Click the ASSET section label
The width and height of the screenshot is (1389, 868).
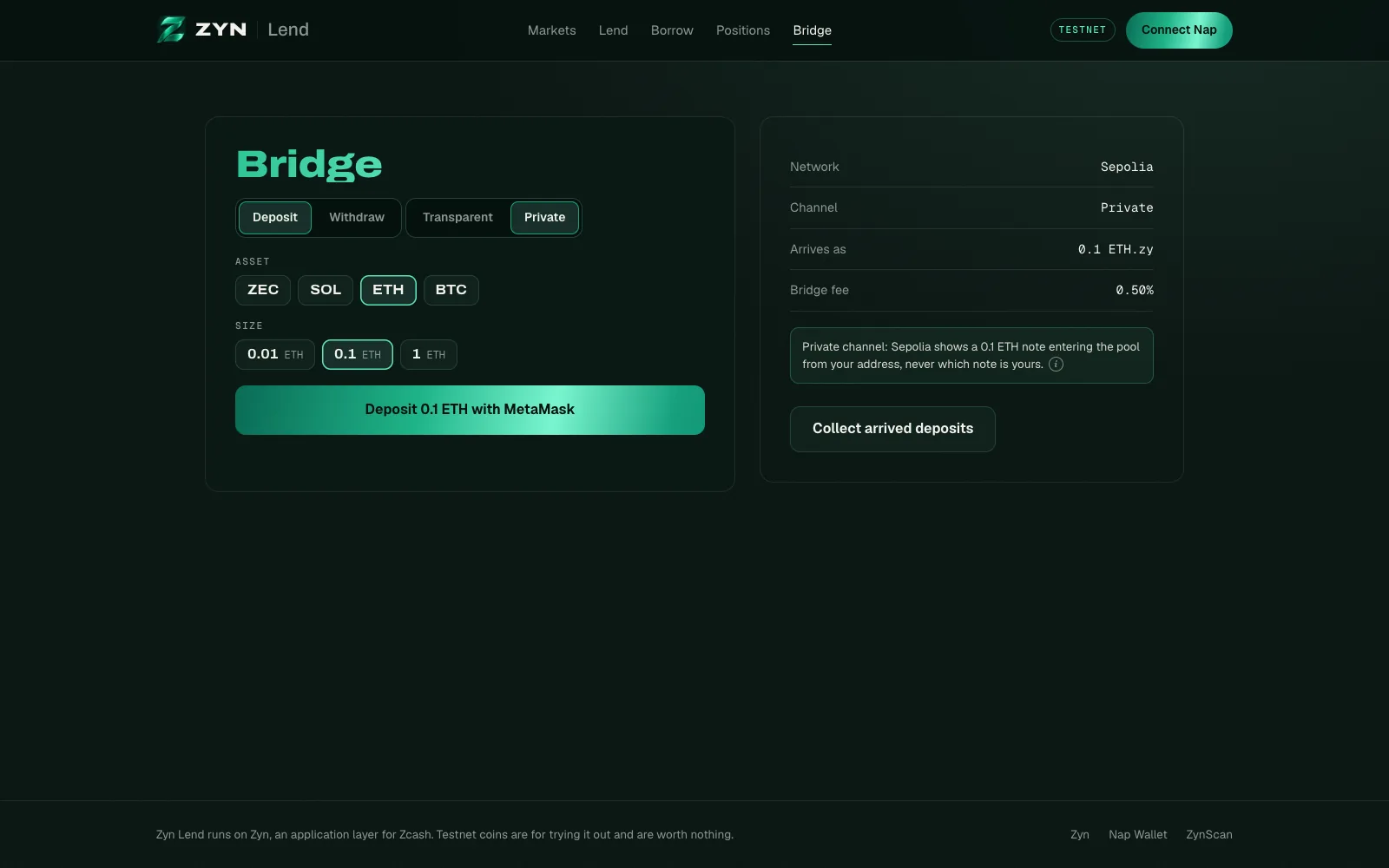253,261
